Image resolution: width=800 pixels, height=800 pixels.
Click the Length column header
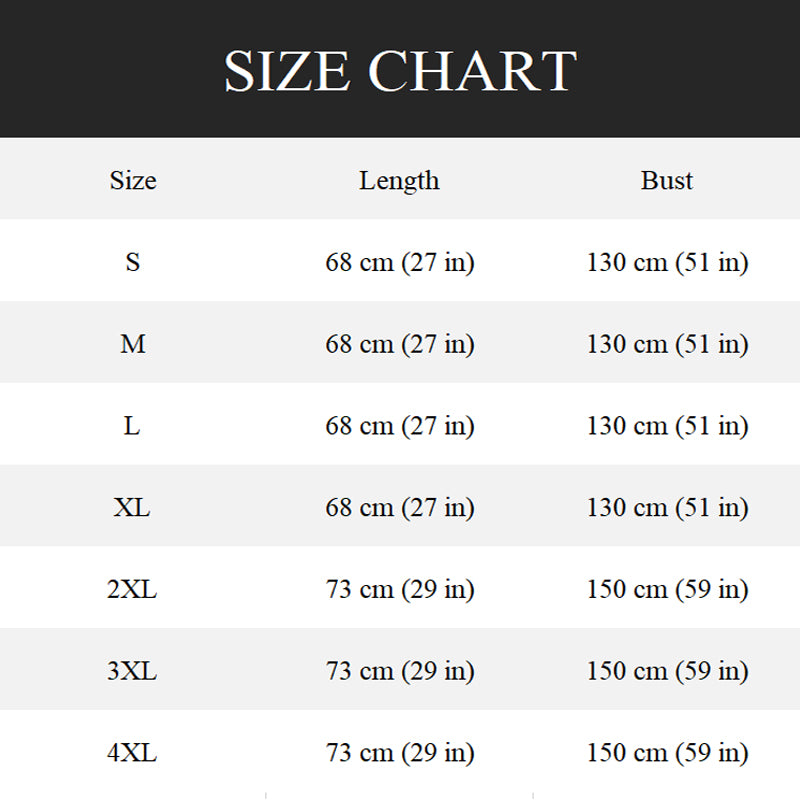tap(399, 180)
